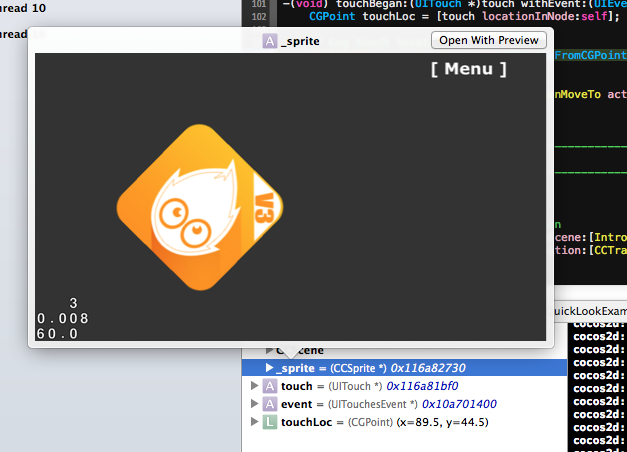Click the purple A icon beside event
Viewport: 627px width, 452px height.
click(x=270, y=404)
